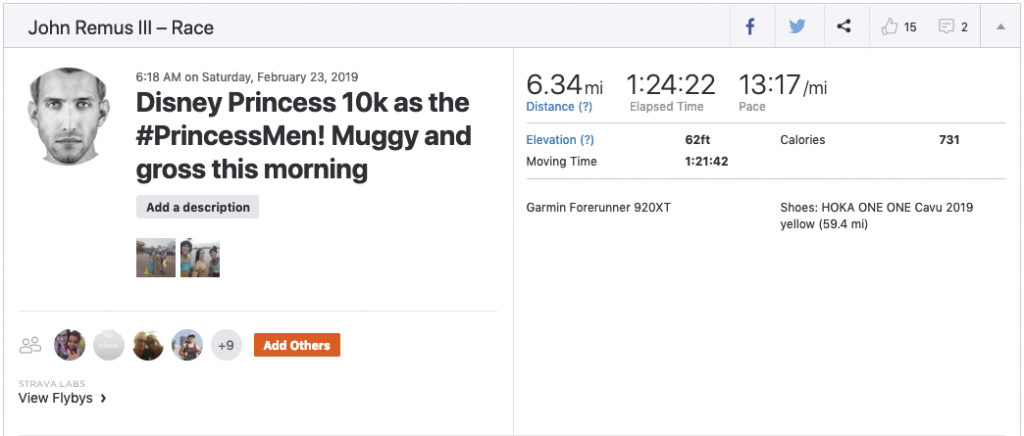Open the gray Strava placeholder avatar
Screen dimensions: 1024x436
pyautogui.click(x=108, y=346)
